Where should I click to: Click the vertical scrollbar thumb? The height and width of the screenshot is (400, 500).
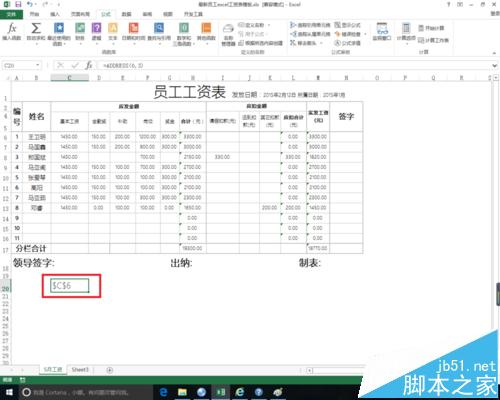(498, 293)
